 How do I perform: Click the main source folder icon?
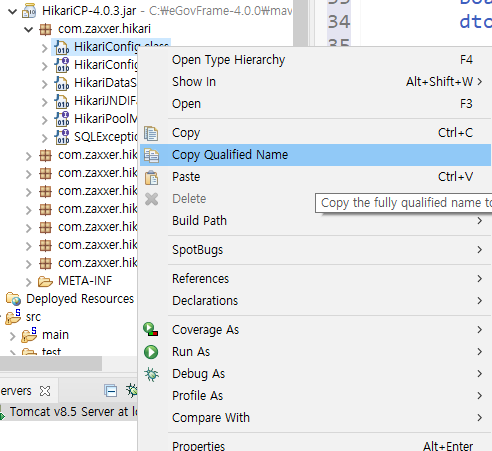click(x=29, y=335)
